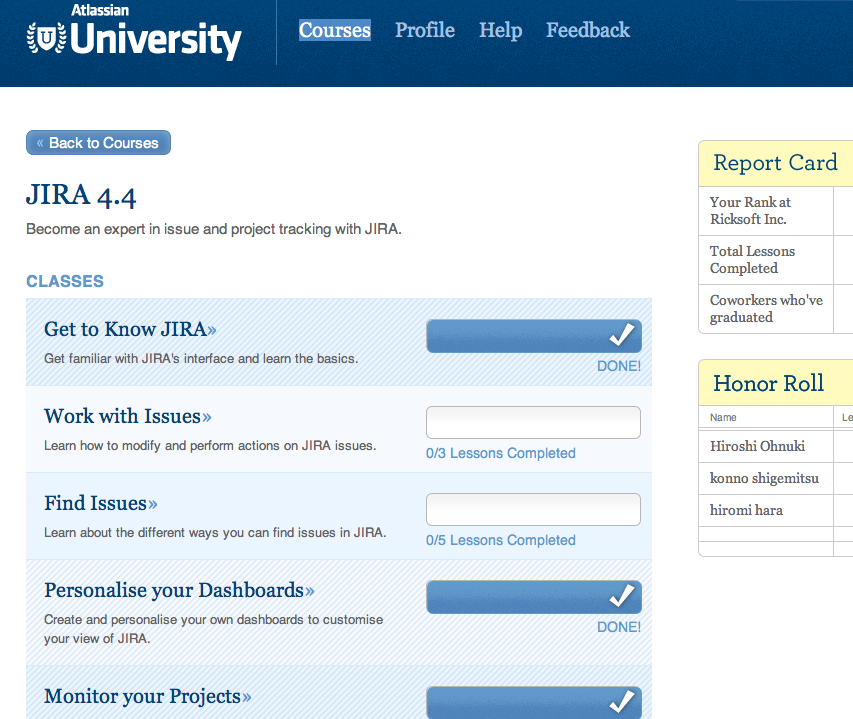Open the Feedback menu item
This screenshot has width=853, height=719.
[588, 30]
